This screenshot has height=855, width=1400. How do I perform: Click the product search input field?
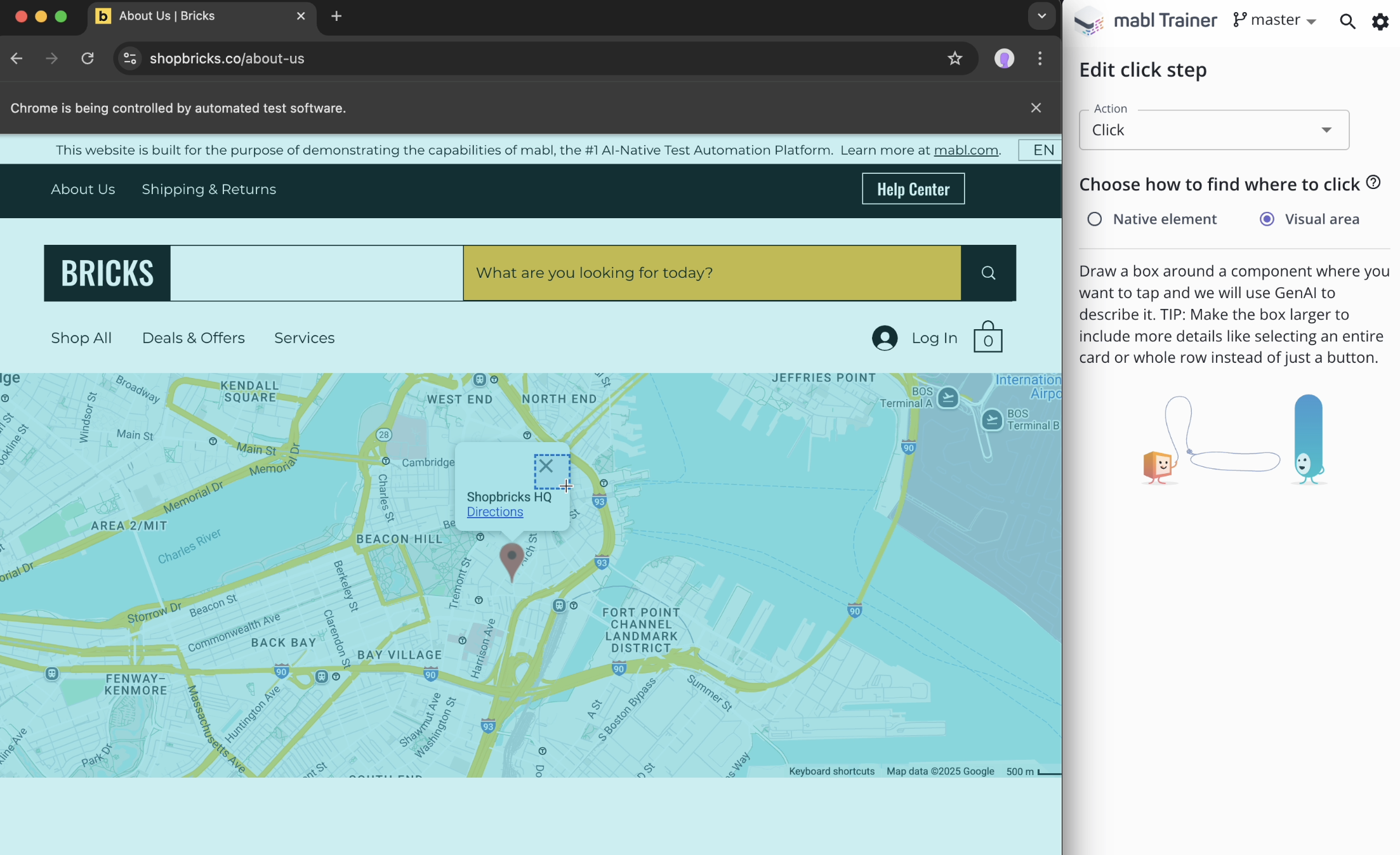[711, 273]
